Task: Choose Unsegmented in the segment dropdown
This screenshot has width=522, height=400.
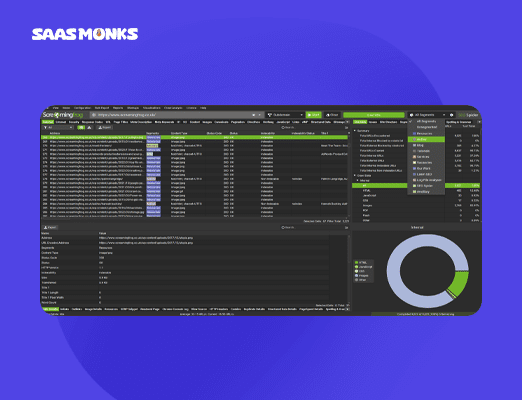Action: click(426, 127)
